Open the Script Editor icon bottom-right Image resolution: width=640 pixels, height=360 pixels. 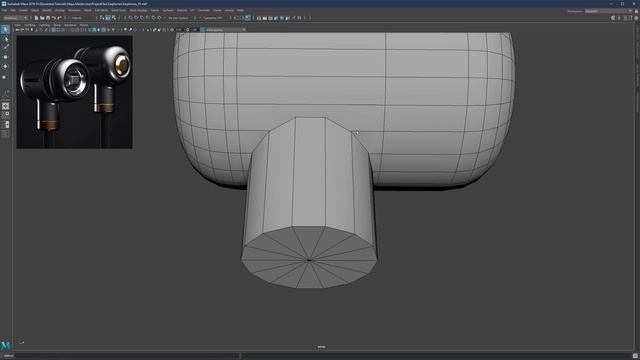(635, 356)
